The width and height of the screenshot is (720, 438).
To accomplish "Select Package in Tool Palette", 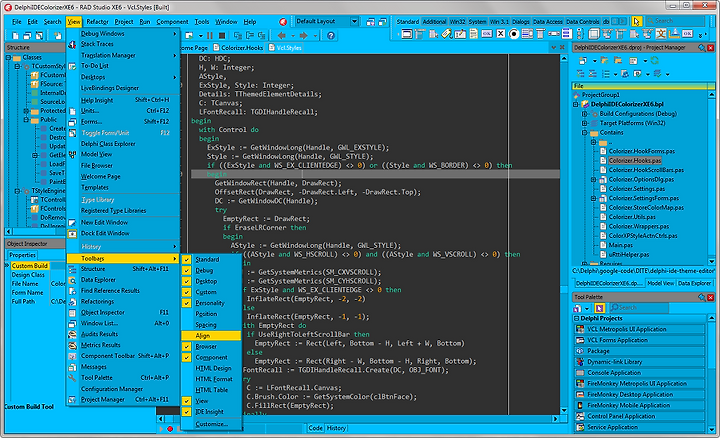I will [640, 351].
